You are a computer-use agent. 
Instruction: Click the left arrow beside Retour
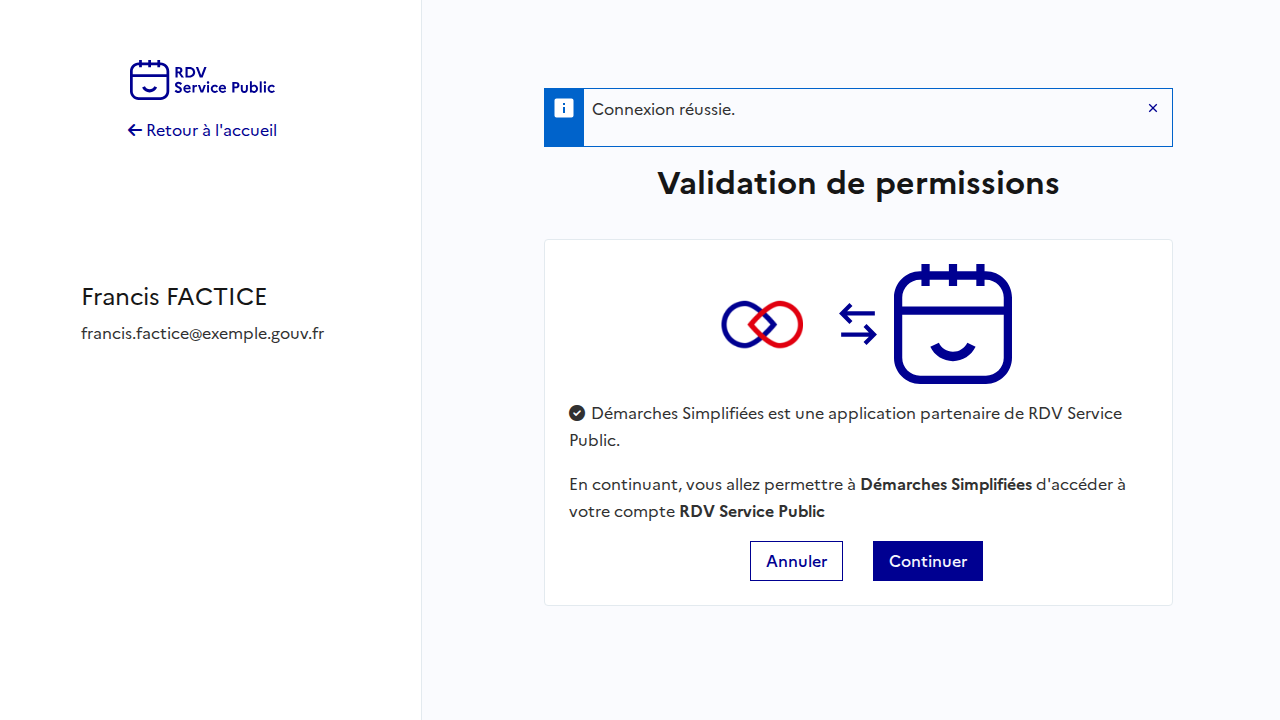coord(135,130)
